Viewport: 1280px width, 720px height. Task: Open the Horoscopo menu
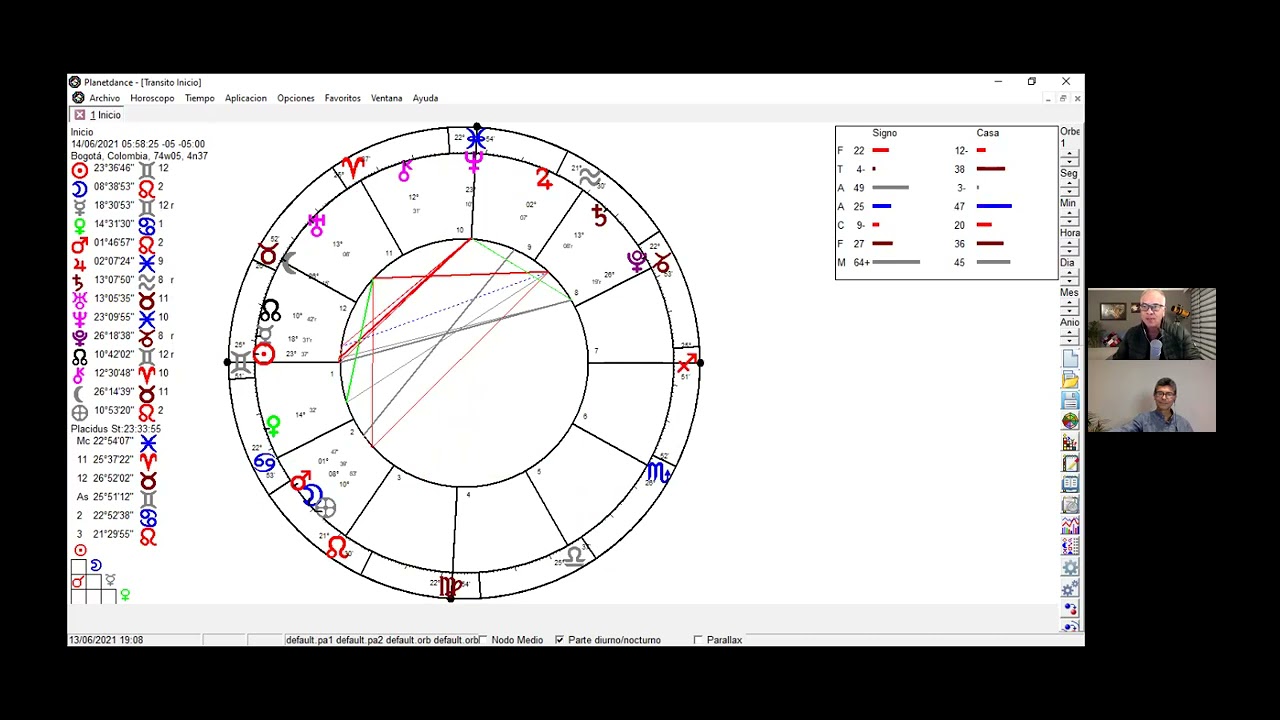tap(152, 98)
